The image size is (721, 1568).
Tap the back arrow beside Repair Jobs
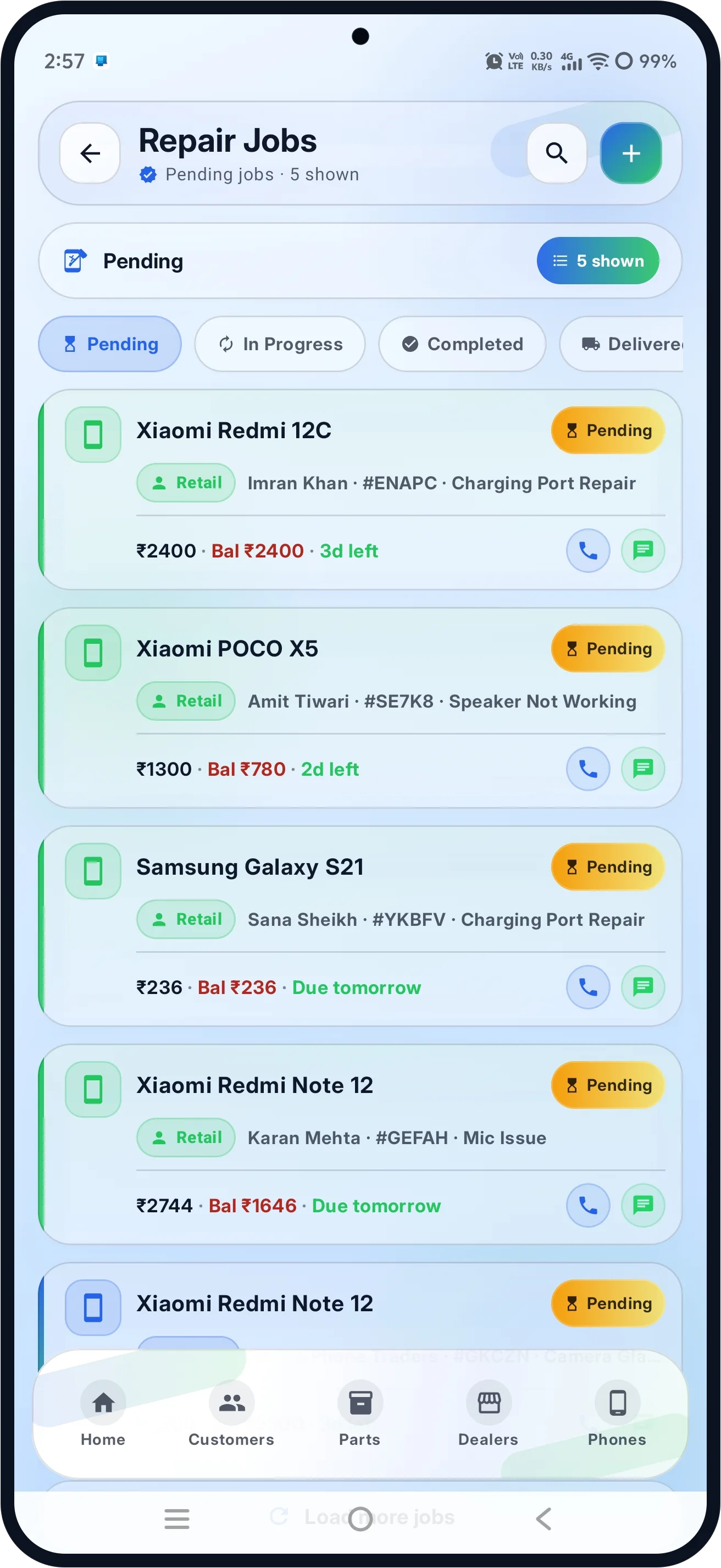pos(90,153)
